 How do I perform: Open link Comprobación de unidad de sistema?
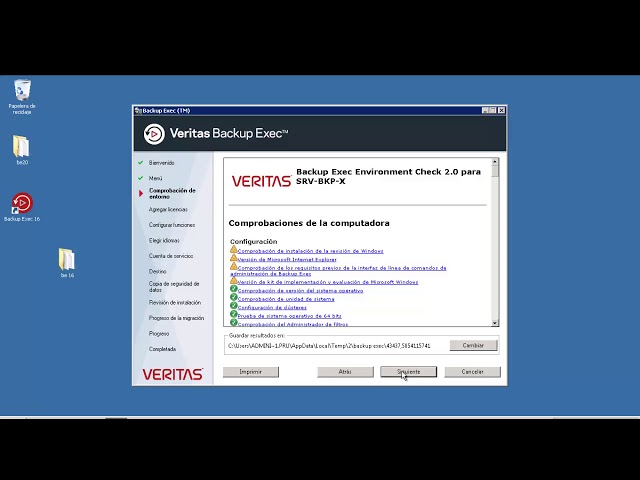[x=286, y=299]
